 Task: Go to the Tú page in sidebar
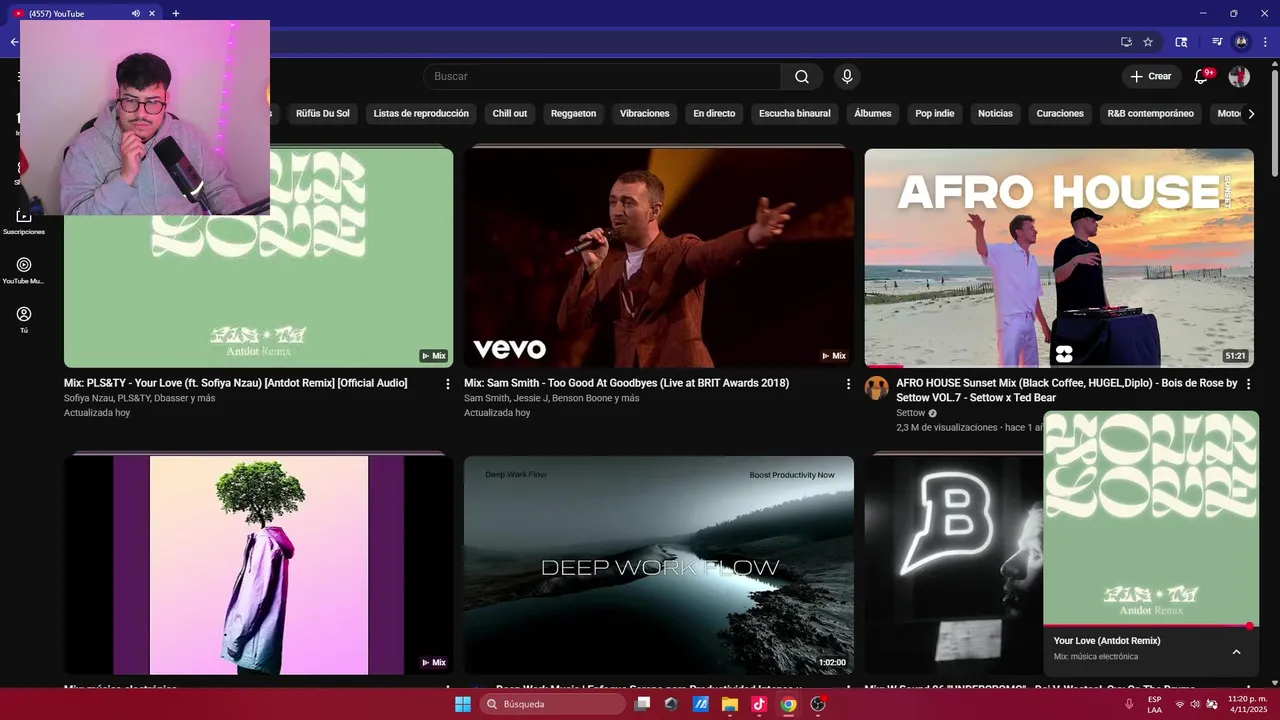24,320
